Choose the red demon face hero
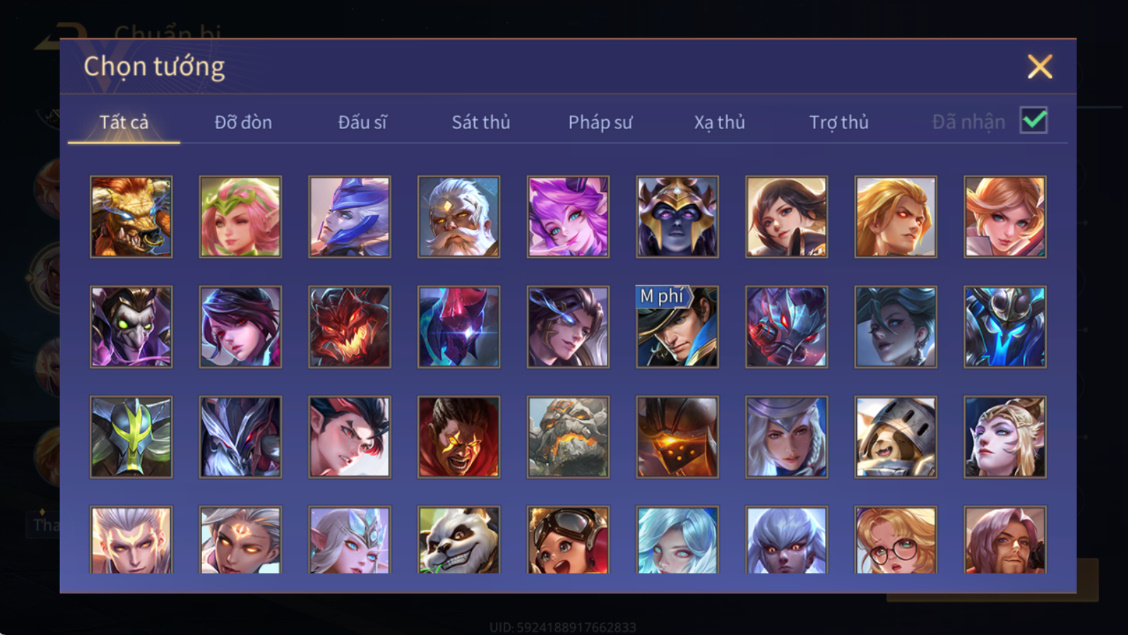Image resolution: width=1128 pixels, height=635 pixels. [x=350, y=326]
